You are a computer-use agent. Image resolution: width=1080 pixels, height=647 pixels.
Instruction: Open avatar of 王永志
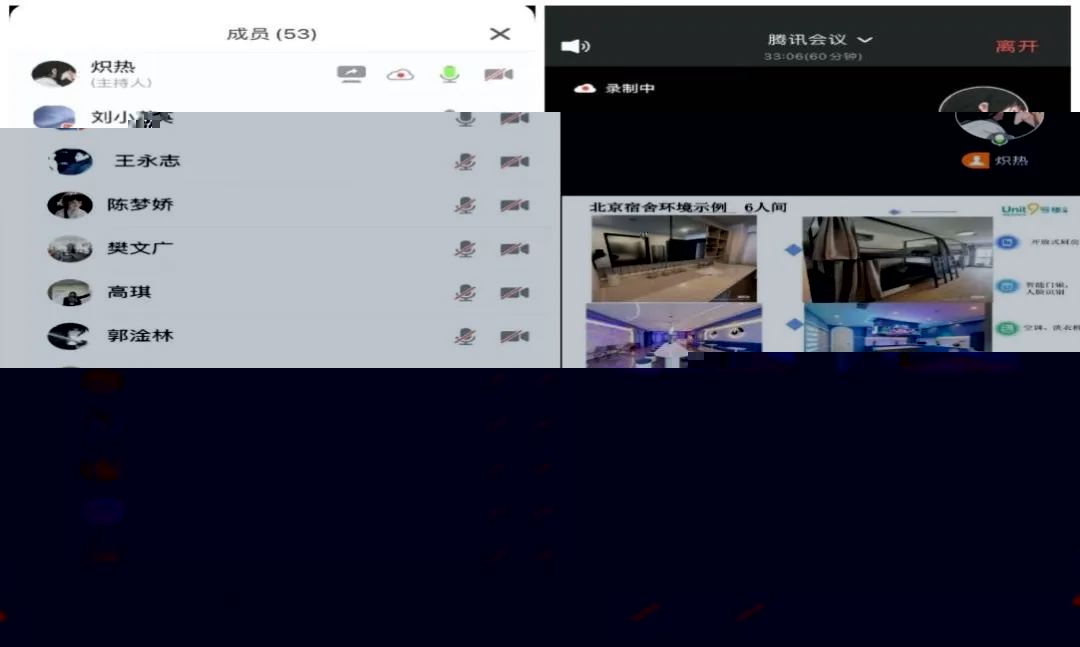(70, 161)
